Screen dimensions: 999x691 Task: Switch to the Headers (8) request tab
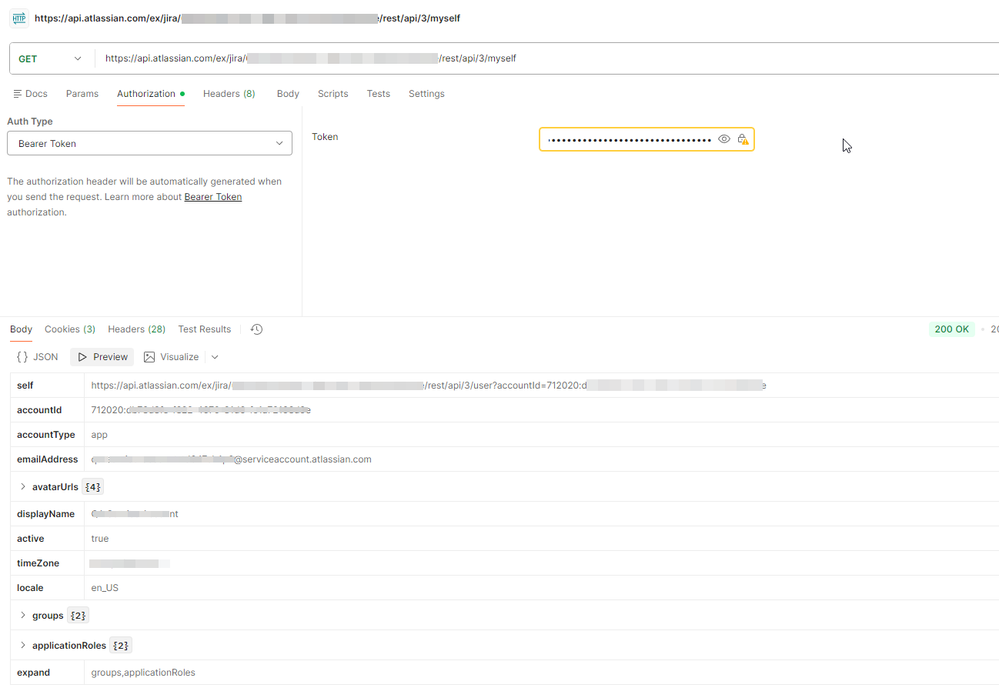click(228, 93)
